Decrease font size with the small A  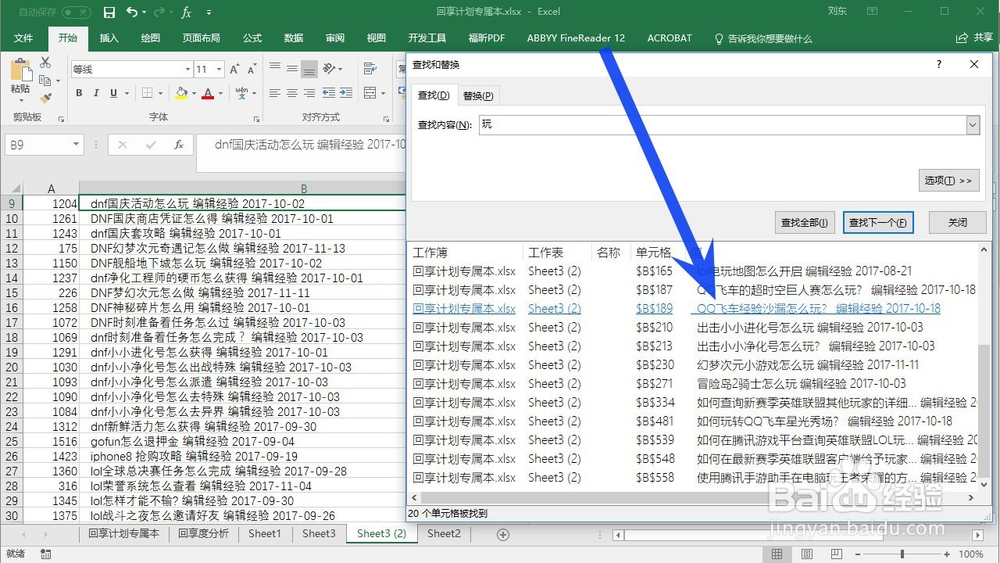click(x=251, y=69)
